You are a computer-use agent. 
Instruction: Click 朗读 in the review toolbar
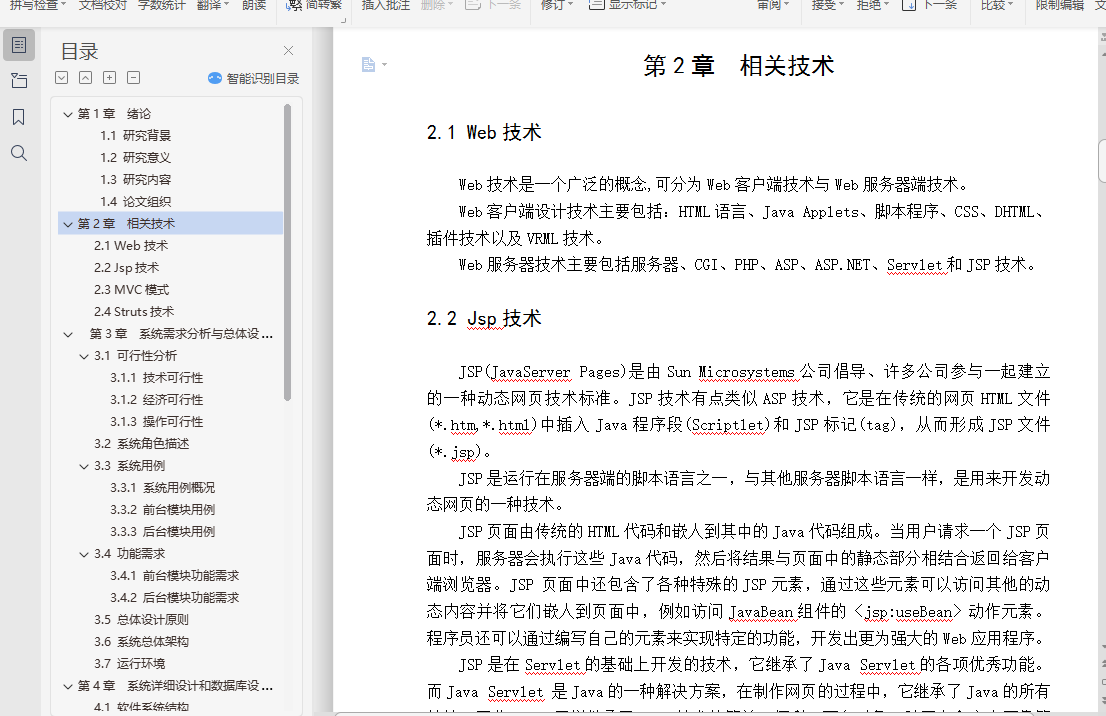[x=254, y=5]
